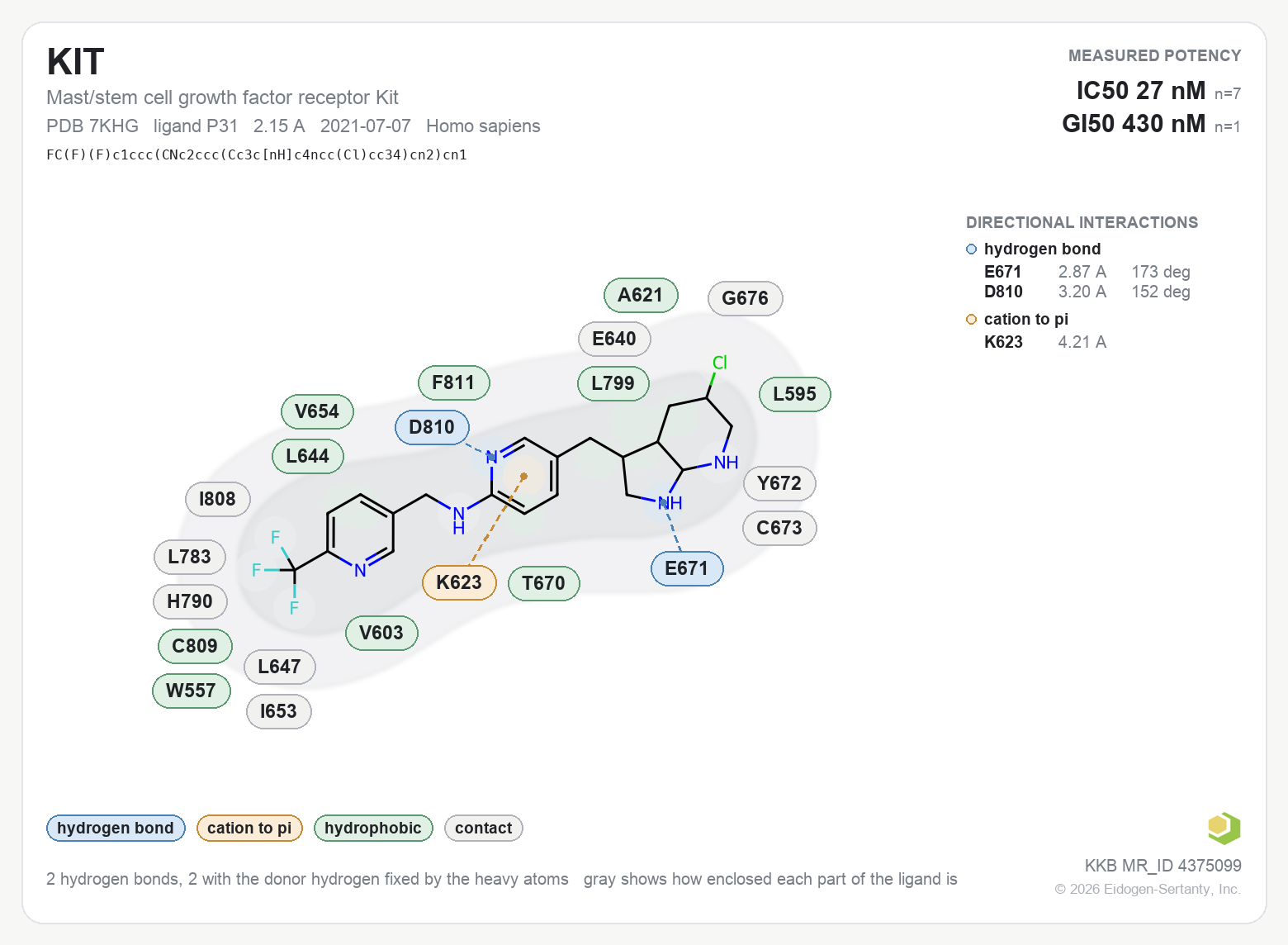Click residue label L799
Image resolution: width=1288 pixels, height=945 pixels.
pyautogui.click(x=613, y=383)
